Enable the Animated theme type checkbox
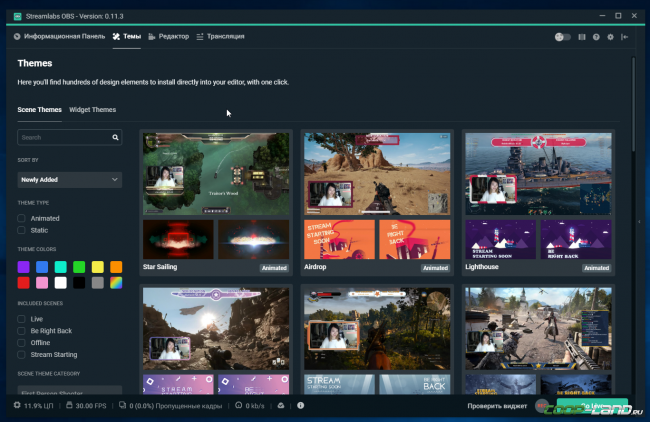Viewport: 650px width, 422px height. point(22,218)
